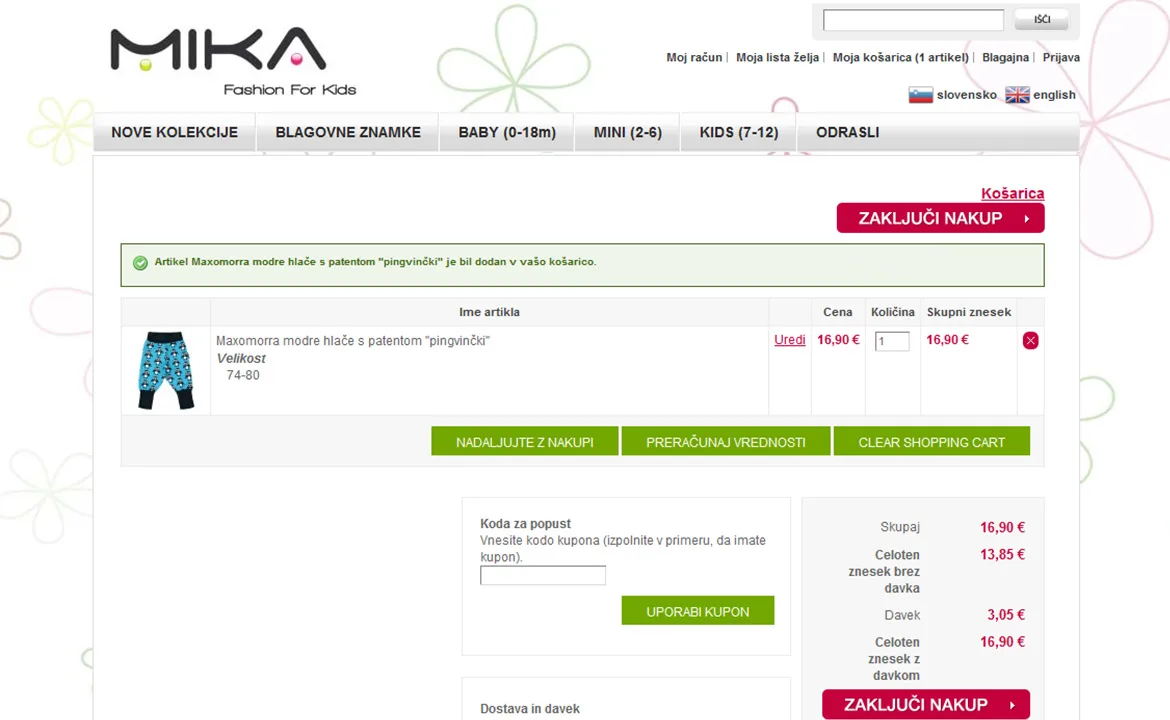Focus the site search field
This screenshot has width=1170, height=720.
(x=913, y=20)
